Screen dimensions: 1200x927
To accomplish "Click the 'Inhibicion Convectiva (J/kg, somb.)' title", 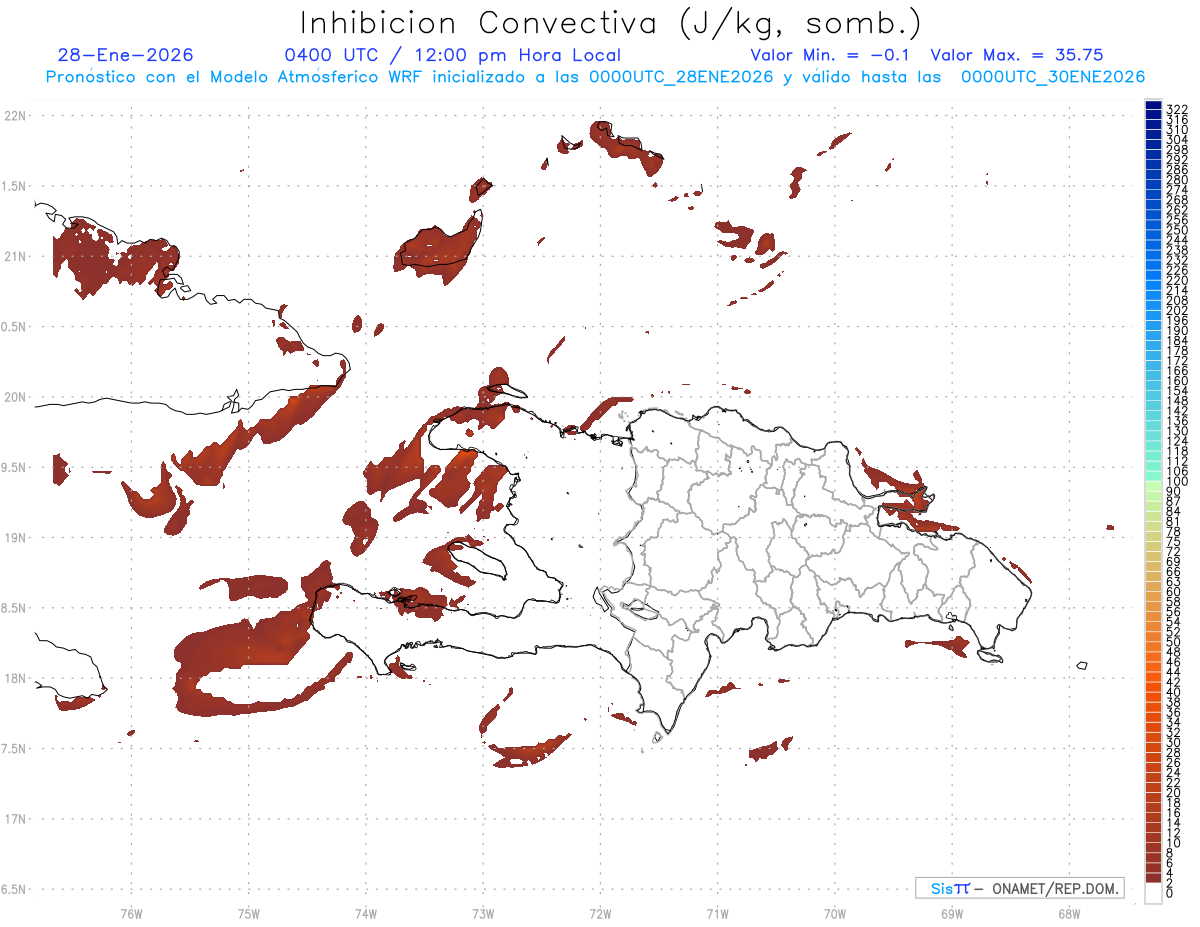I will click(x=611, y=23).
